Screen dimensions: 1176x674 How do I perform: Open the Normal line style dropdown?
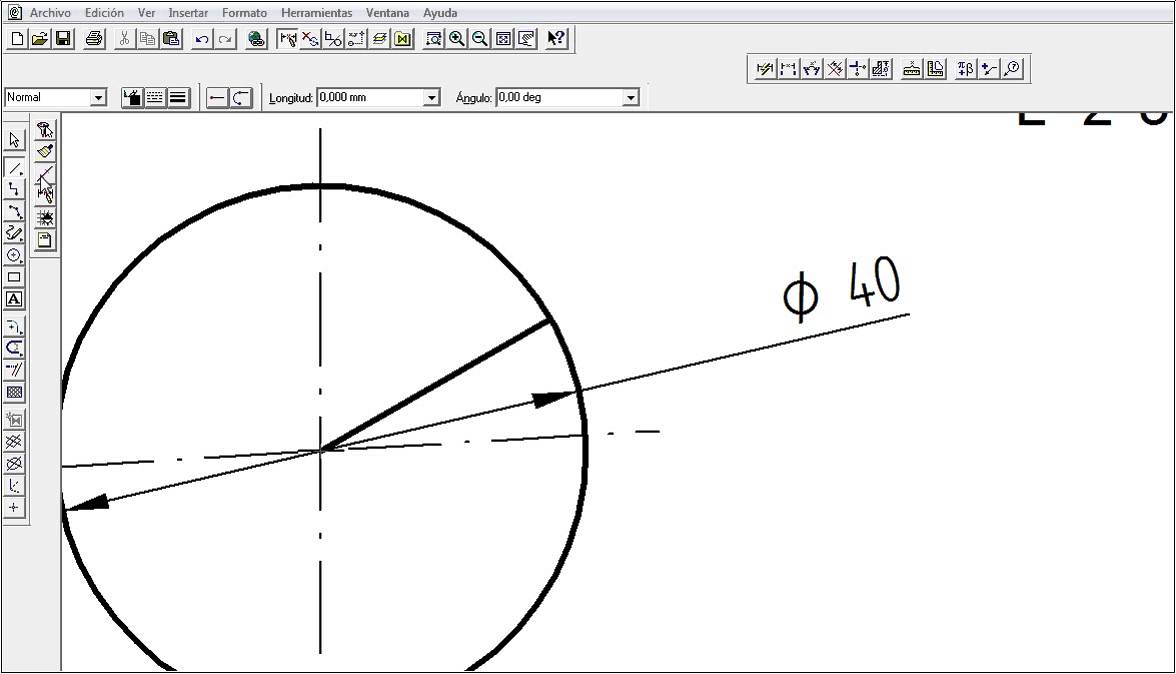click(x=98, y=97)
